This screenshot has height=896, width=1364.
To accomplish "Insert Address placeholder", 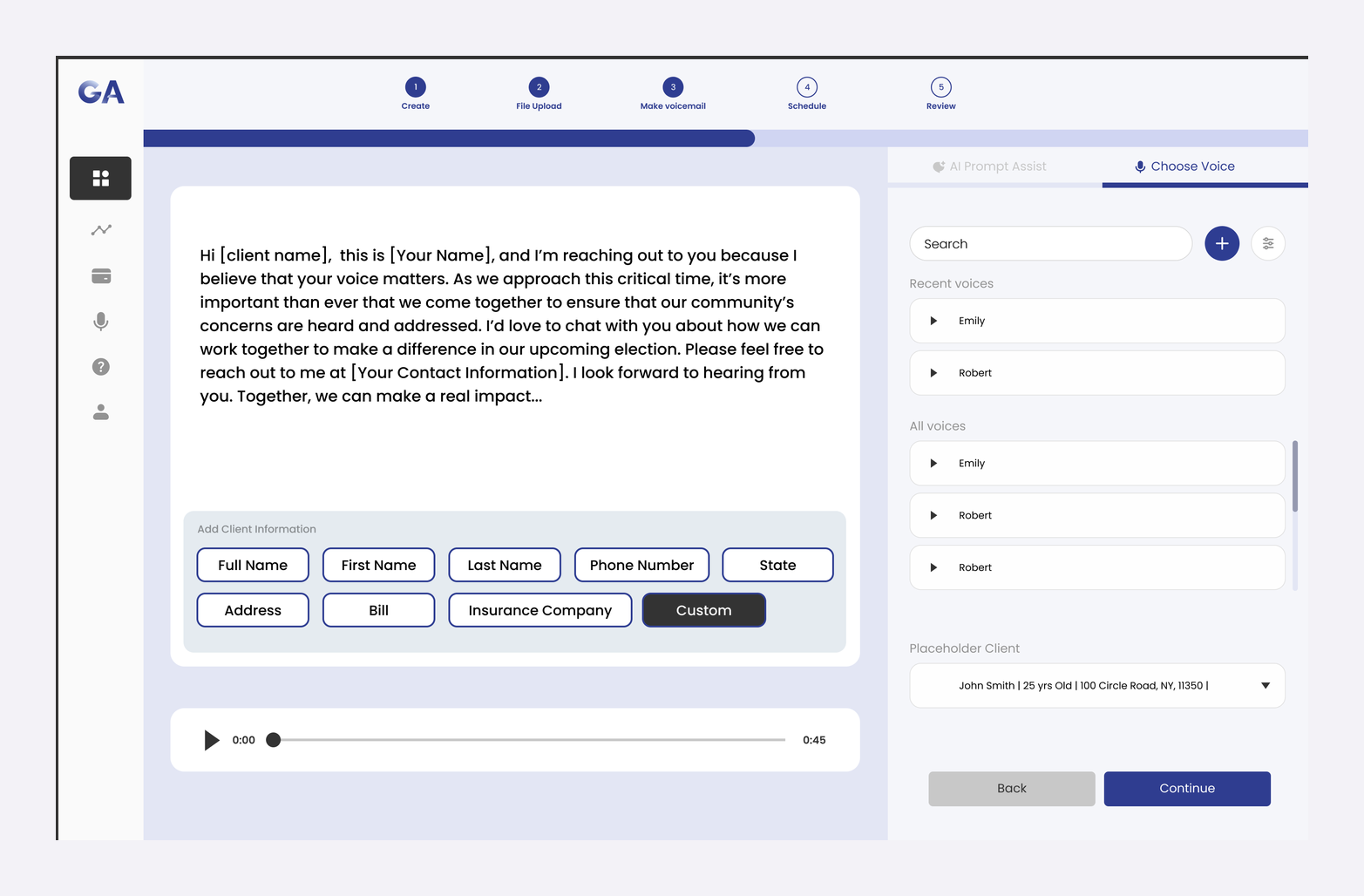I will [x=253, y=610].
